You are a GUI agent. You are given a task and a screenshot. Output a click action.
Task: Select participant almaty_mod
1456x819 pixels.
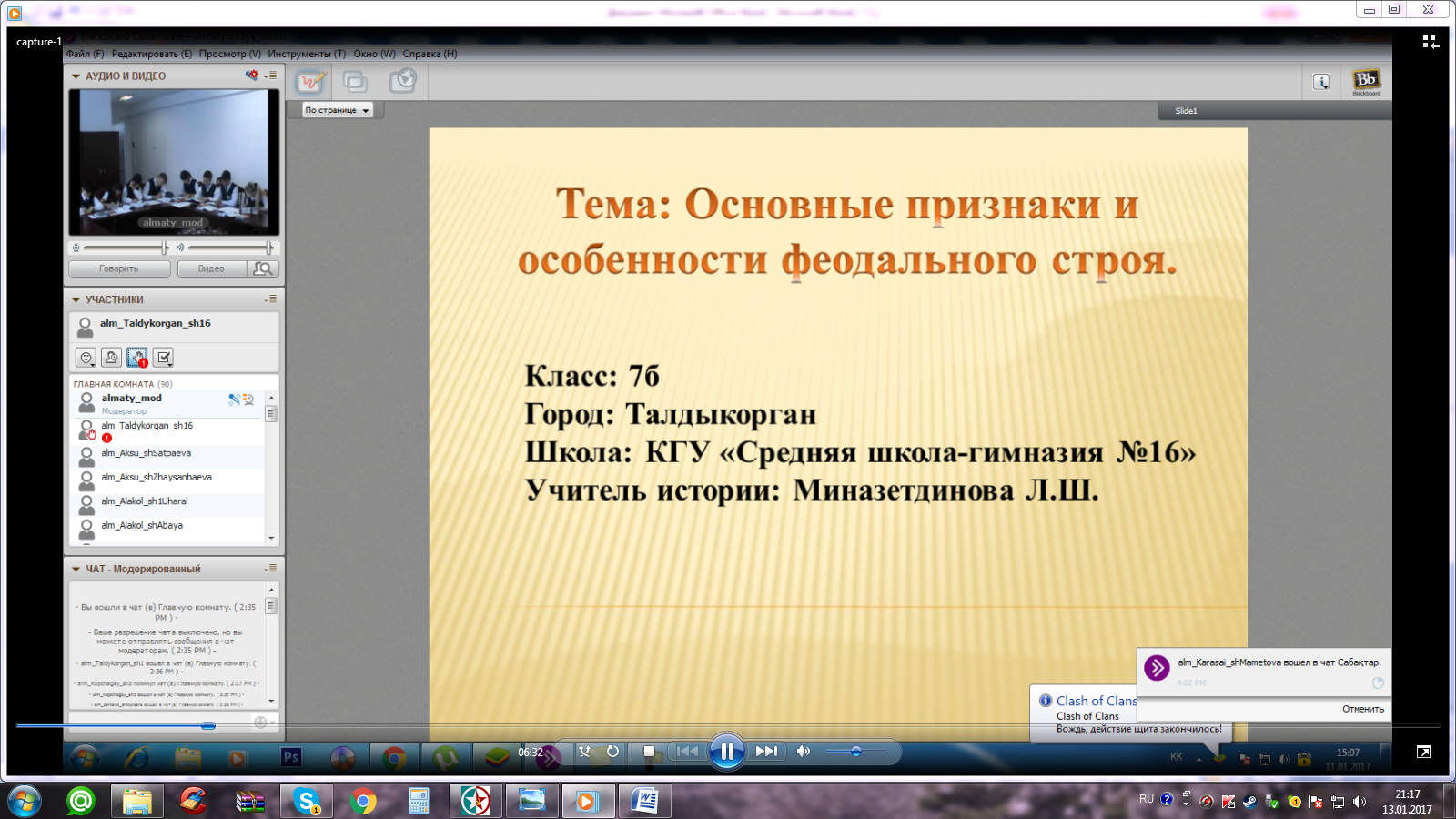(x=167, y=403)
